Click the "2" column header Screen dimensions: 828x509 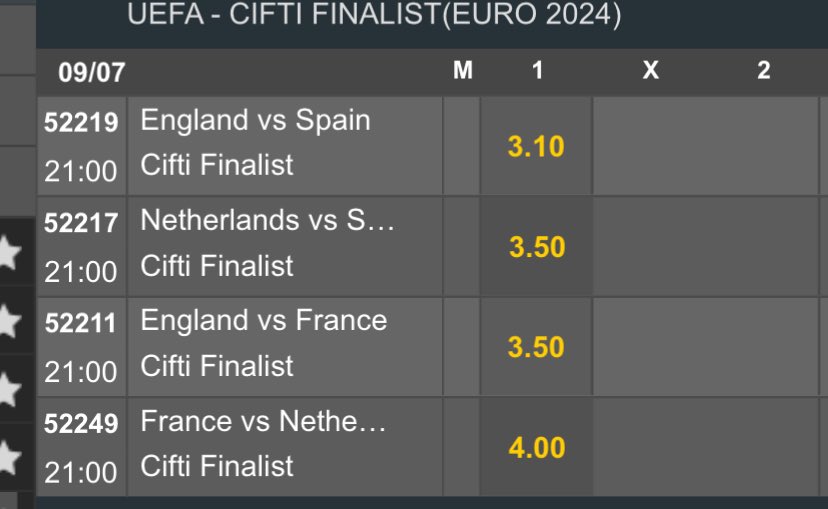[764, 72]
